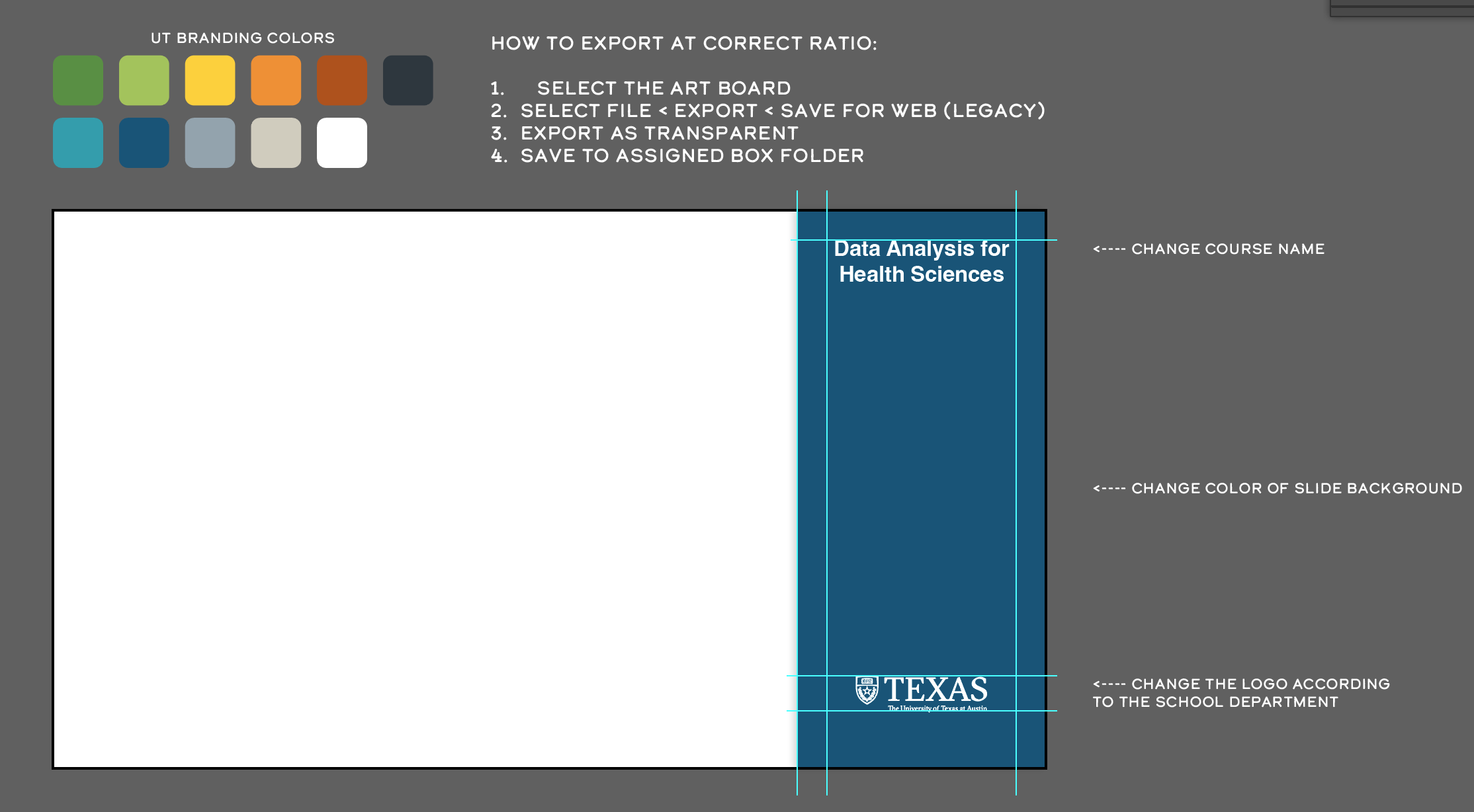Select the white branding color swatch

(342, 143)
